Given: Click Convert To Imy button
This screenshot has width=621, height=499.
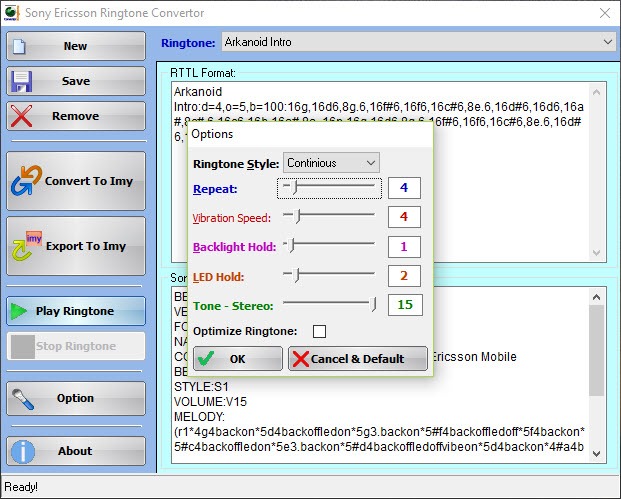Looking at the screenshot, I should (76, 181).
